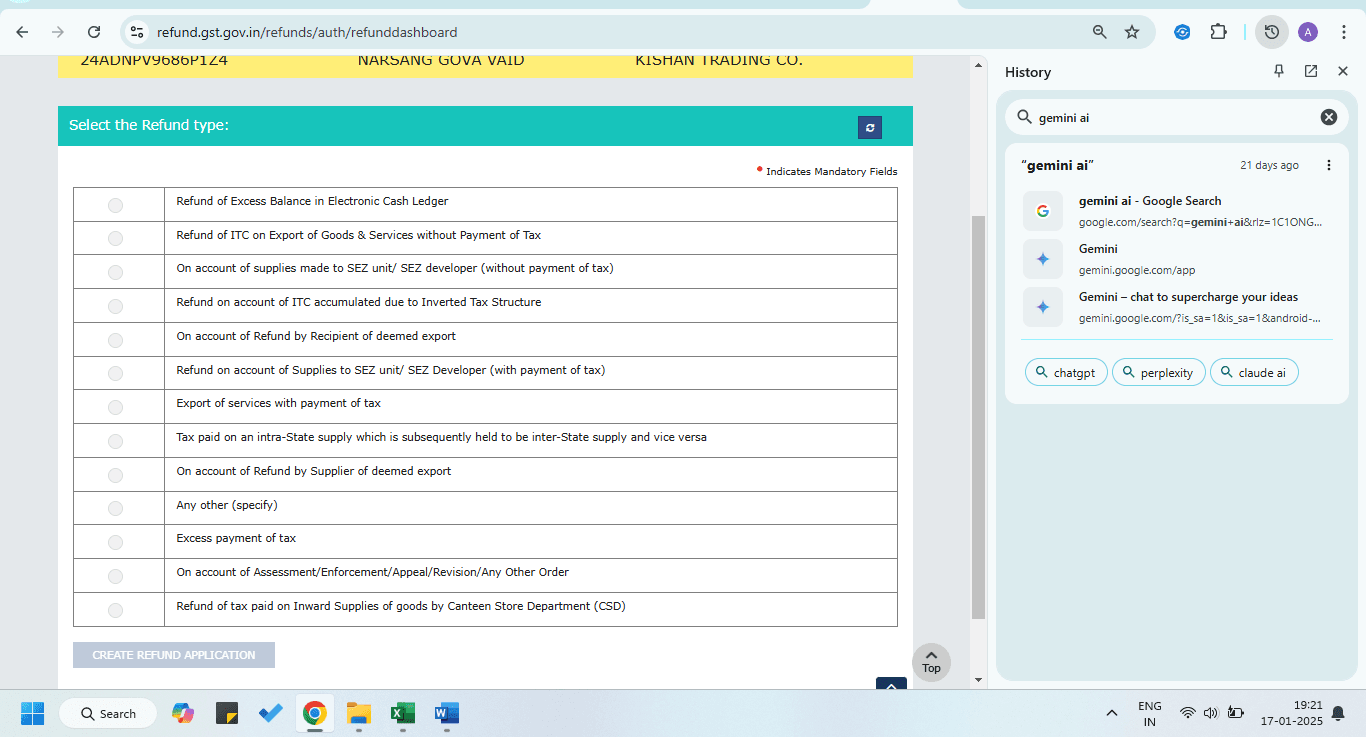Viewport: 1366px width, 737px height.
Task: Click the perplexity search suggestion chip
Action: [1158, 372]
